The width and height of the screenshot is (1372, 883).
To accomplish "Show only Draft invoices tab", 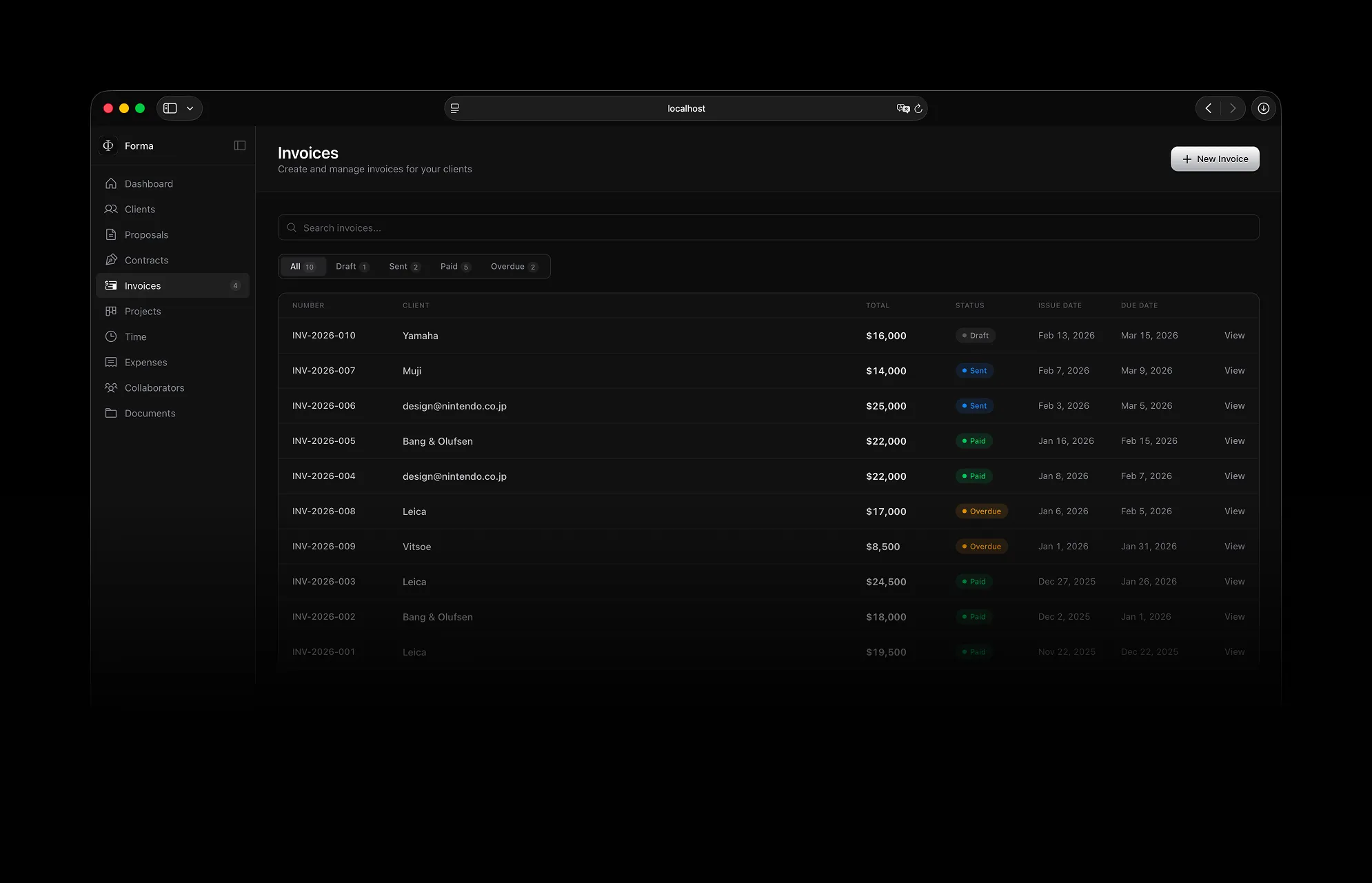I will click(352, 267).
